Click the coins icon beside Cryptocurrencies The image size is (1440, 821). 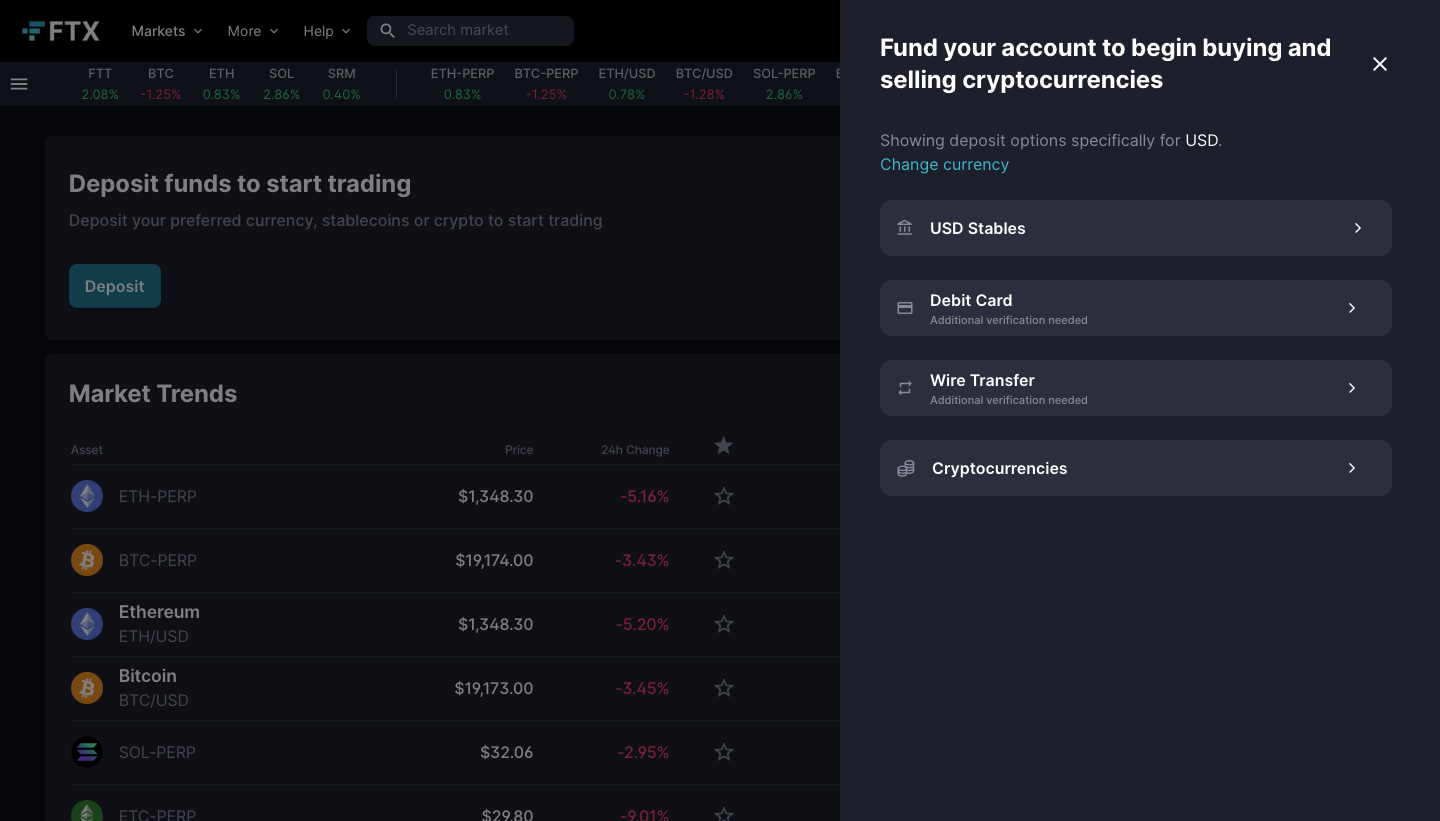point(906,468)
